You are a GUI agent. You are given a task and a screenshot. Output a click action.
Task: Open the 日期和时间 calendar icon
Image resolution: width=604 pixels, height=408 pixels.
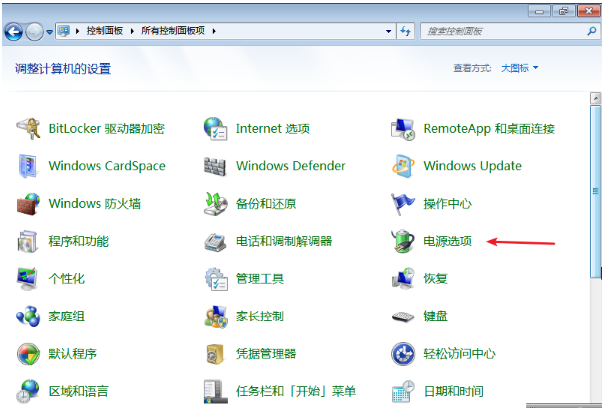403,391
